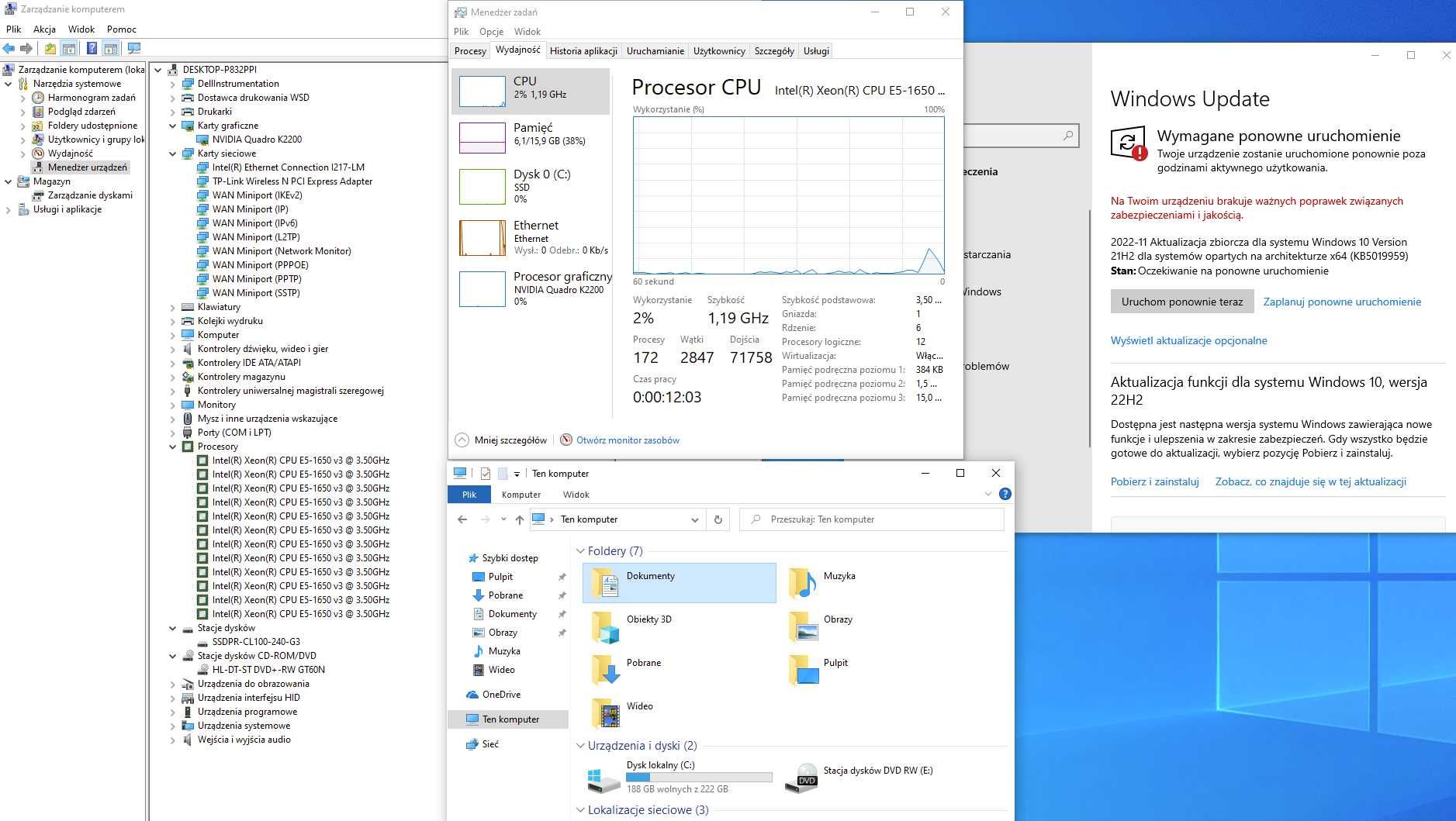Click Zobacz, co znajduje się w tej aktualizacji
The height and width of the screenshot is (821, 1456).
click(x=1310, y=481)
